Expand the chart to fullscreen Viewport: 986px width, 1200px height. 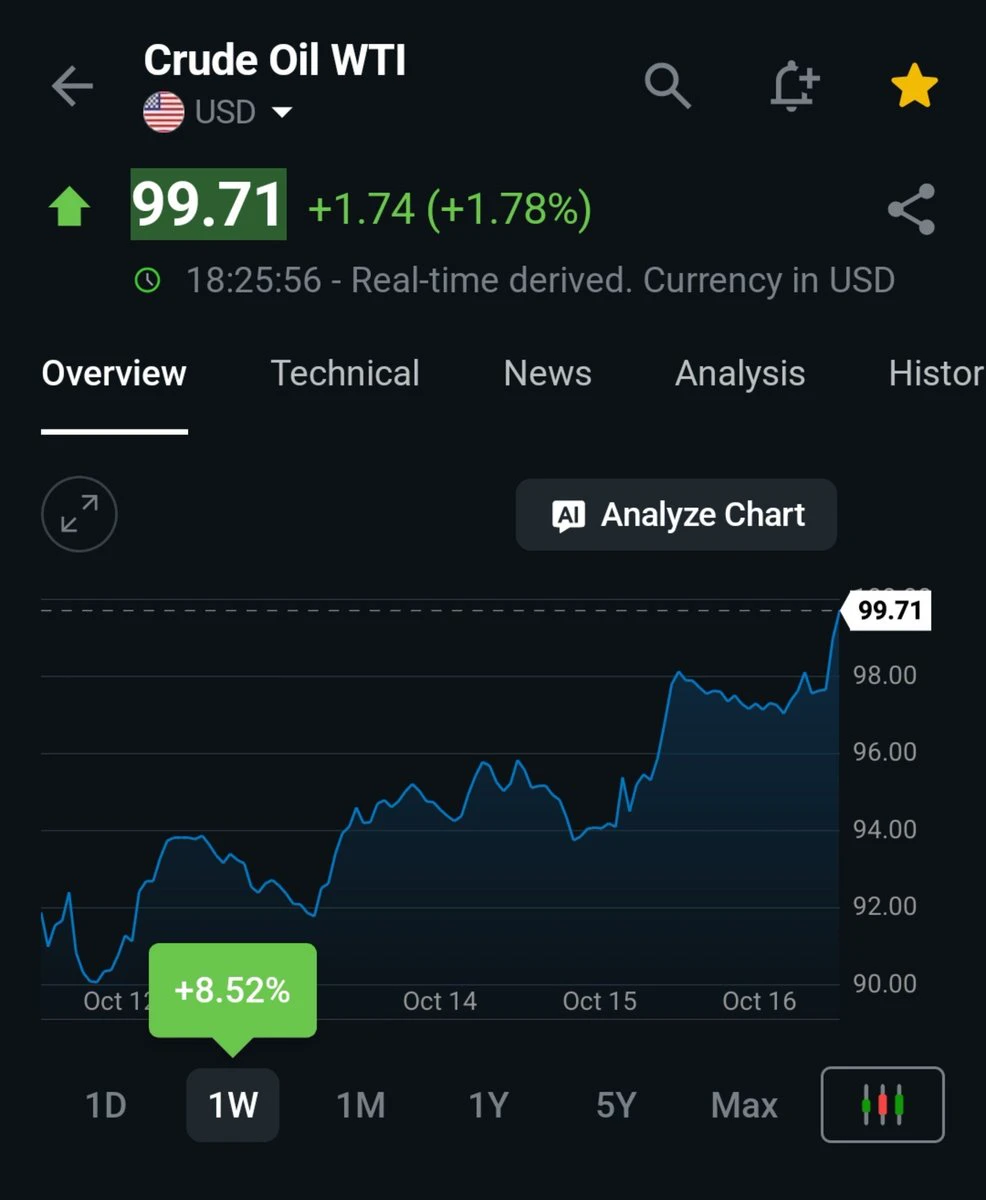(x=79, y=515)
